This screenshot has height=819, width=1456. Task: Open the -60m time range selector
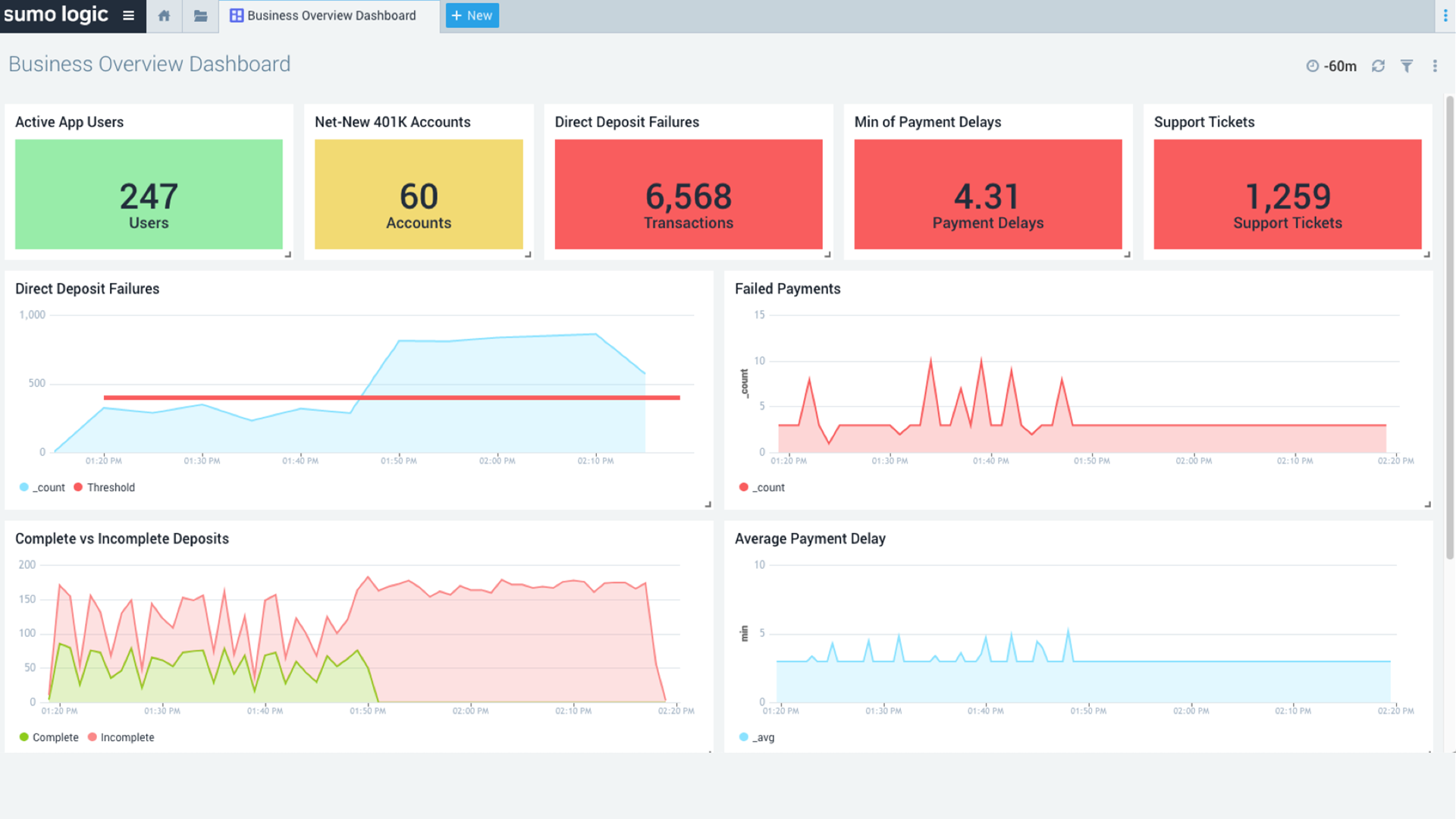click(x=1339, y=66)
